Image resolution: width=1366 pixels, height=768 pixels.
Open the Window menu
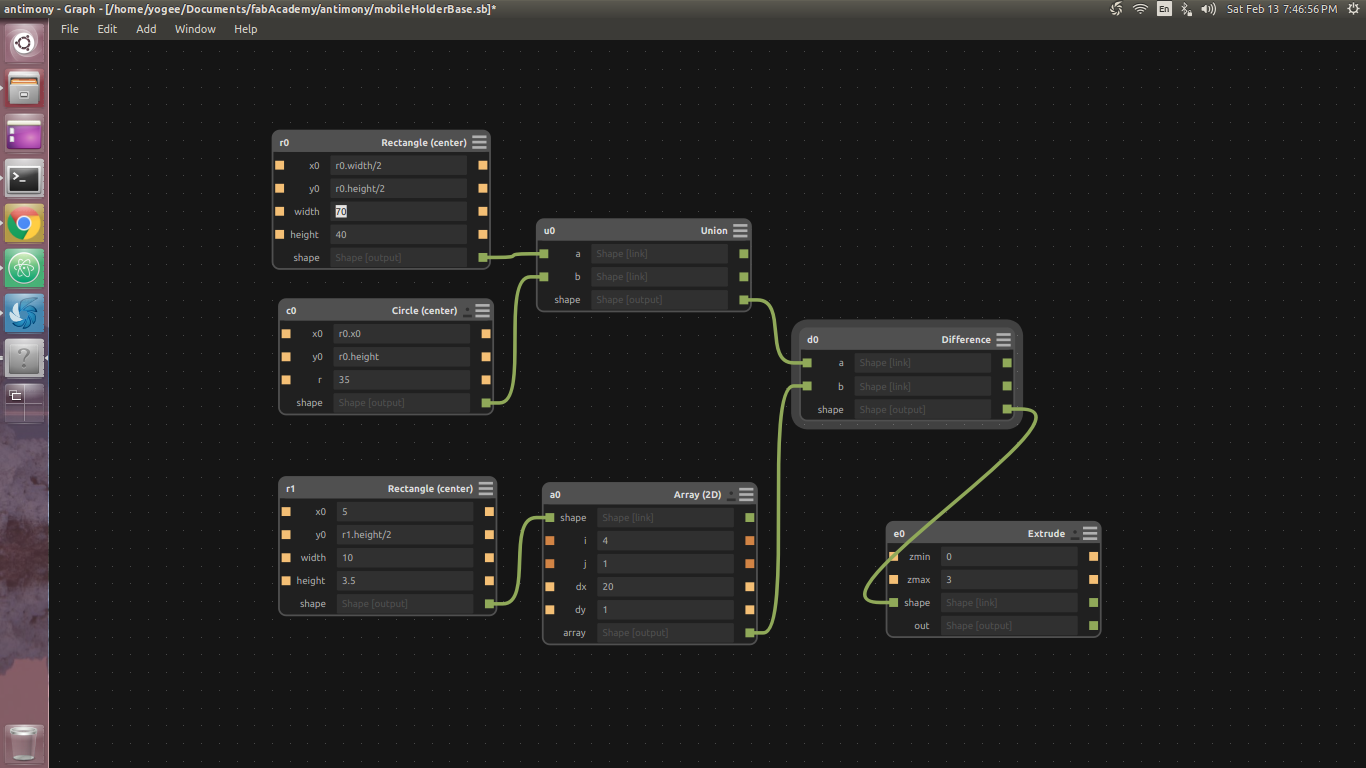click(194, 28)
